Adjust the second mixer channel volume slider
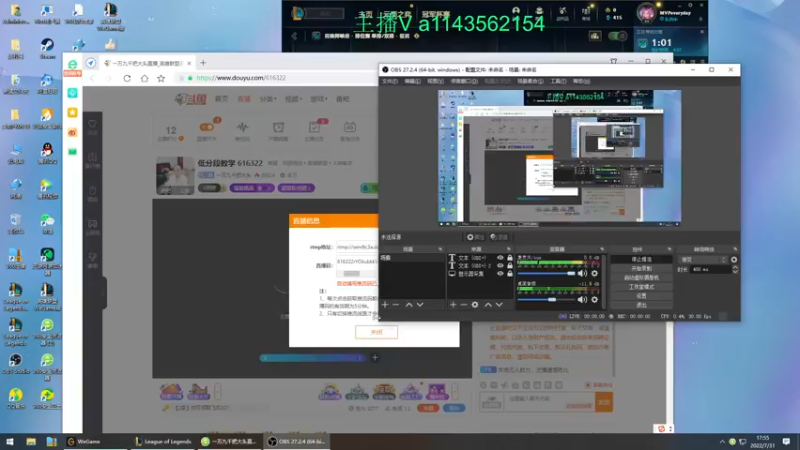800x450 pixels. [x=546, y=299]
